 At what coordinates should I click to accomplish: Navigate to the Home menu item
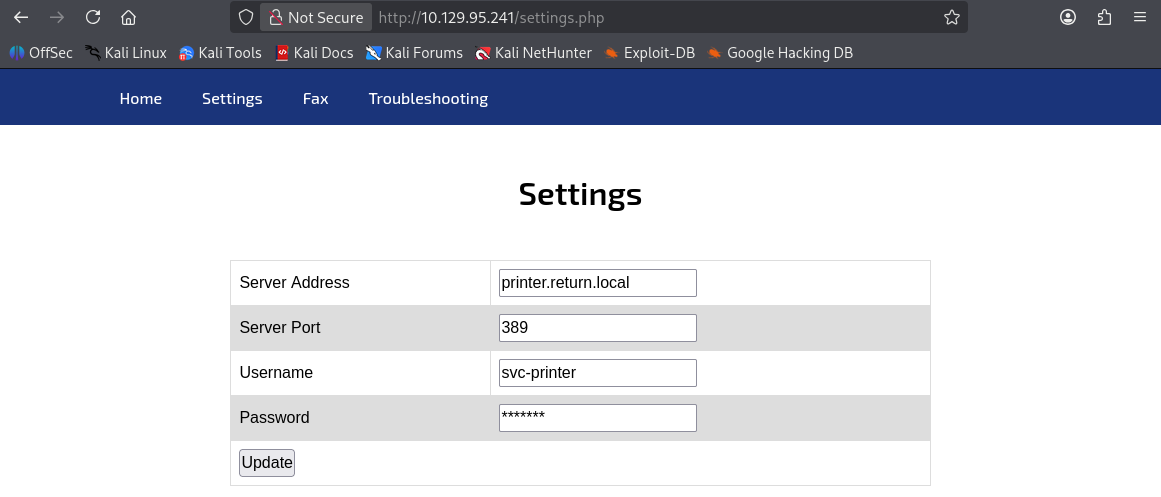(x=140, y=98)
